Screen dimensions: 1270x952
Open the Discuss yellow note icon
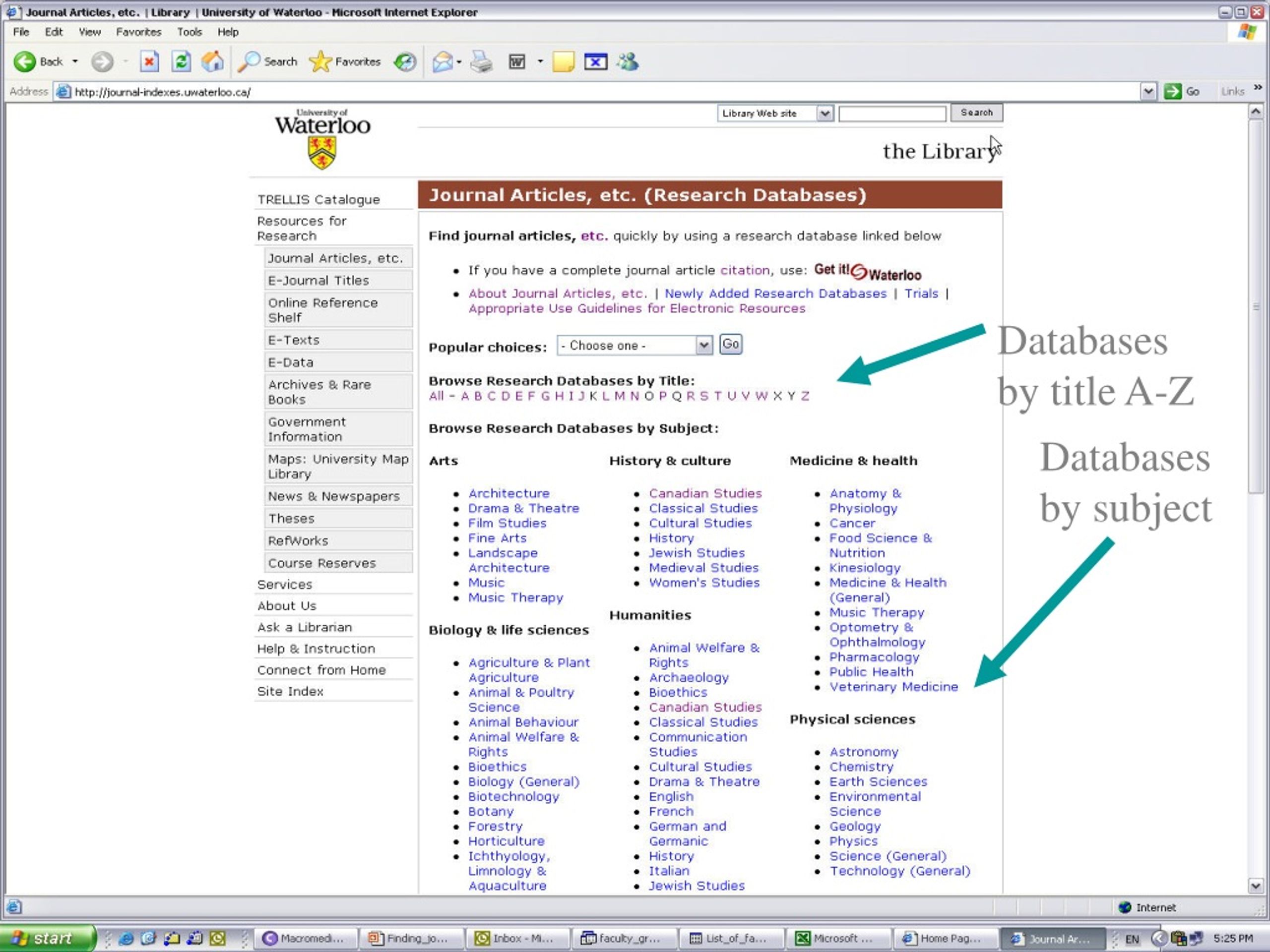[563, 61]
